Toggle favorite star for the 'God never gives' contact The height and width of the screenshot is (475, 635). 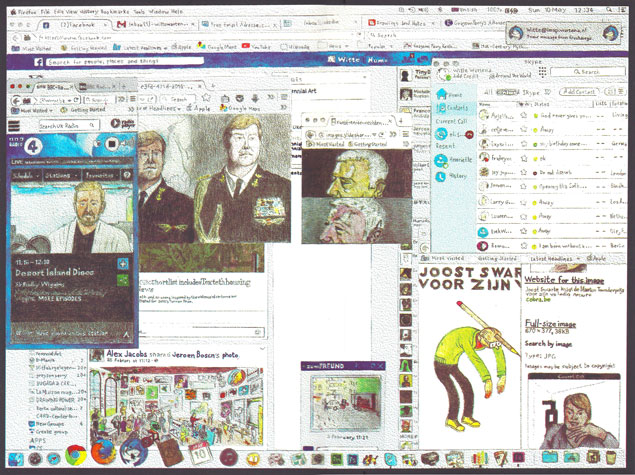524,115
